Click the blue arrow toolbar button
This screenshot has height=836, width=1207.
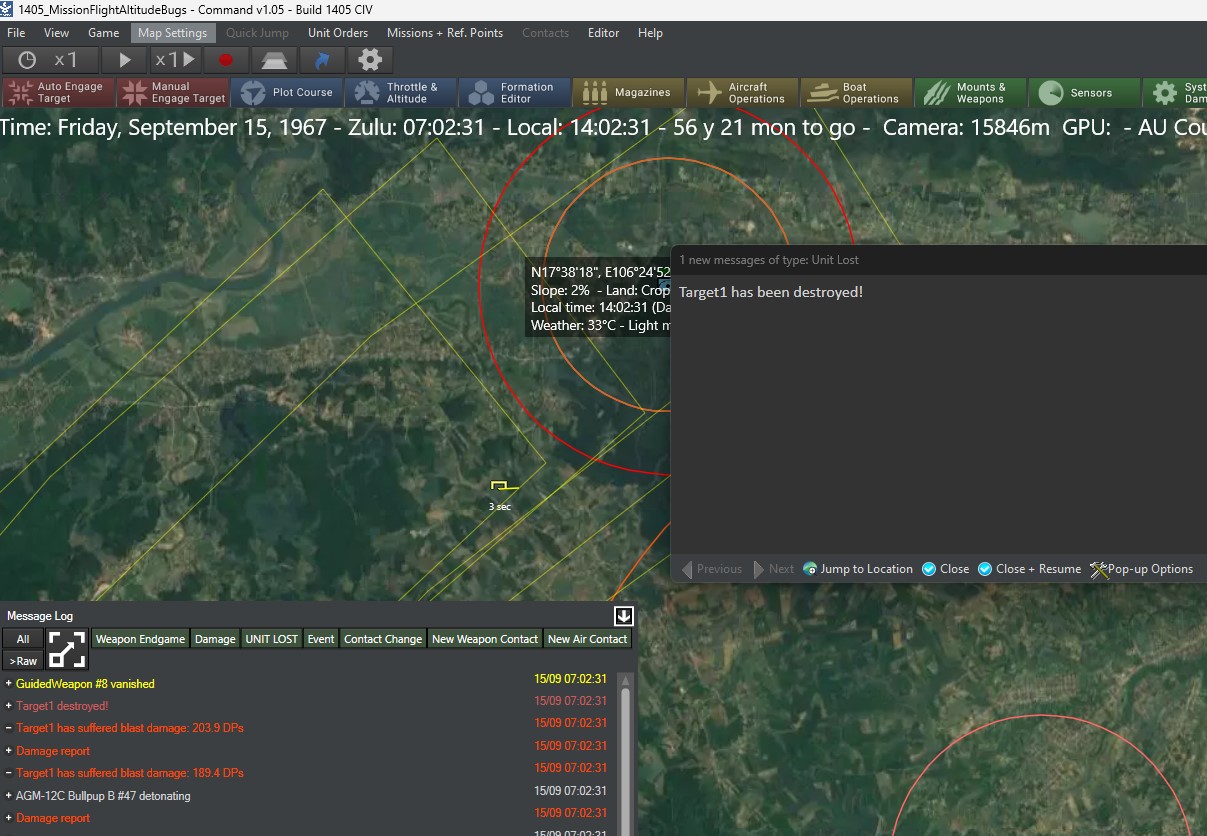click(x=322, y=60)
